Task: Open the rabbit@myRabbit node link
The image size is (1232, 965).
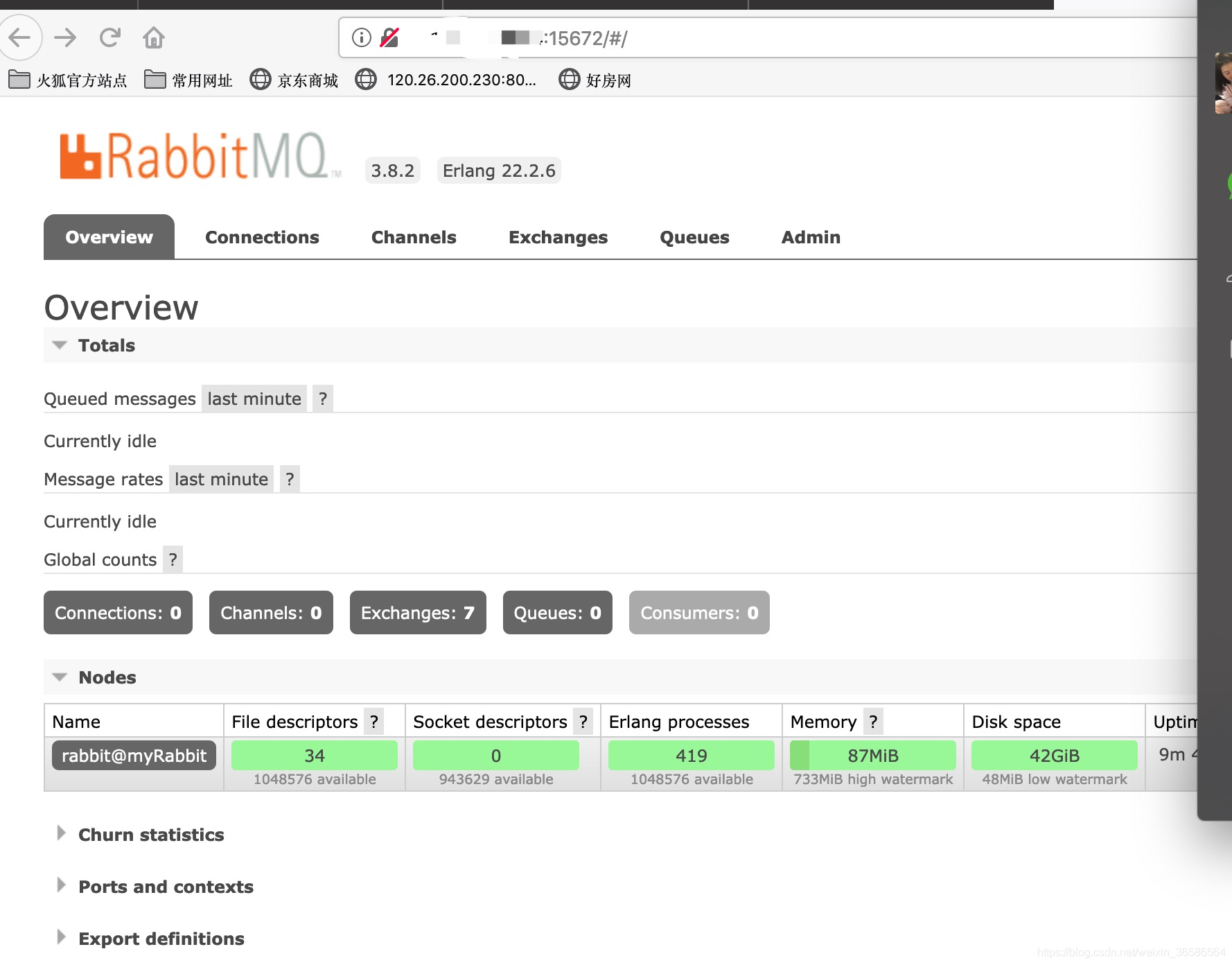Action: [x=134, y=756]
